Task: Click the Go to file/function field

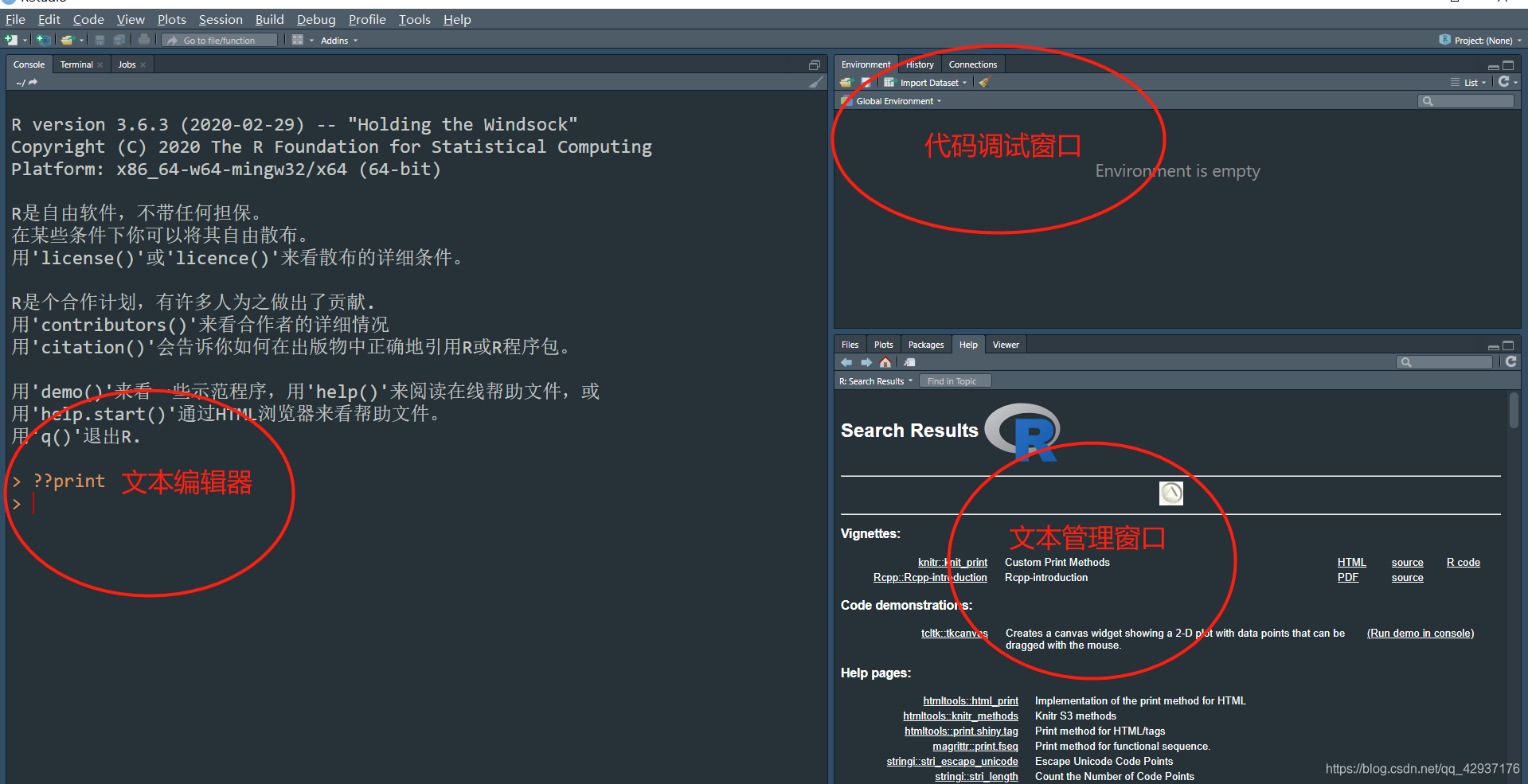Action: [x=221, y=41]
